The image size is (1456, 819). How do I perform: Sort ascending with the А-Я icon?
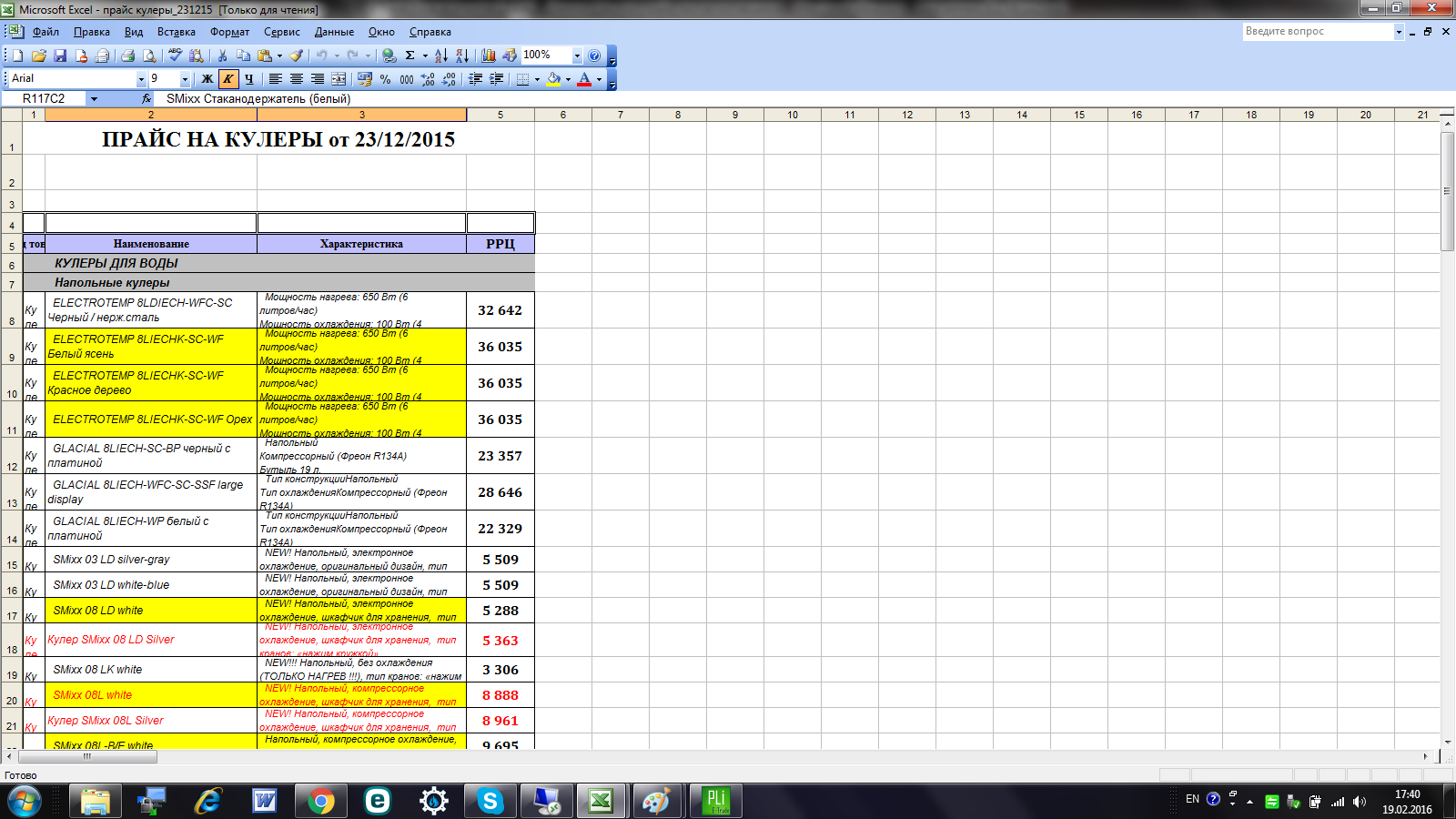pyautogui.click(x=441, y=56)
